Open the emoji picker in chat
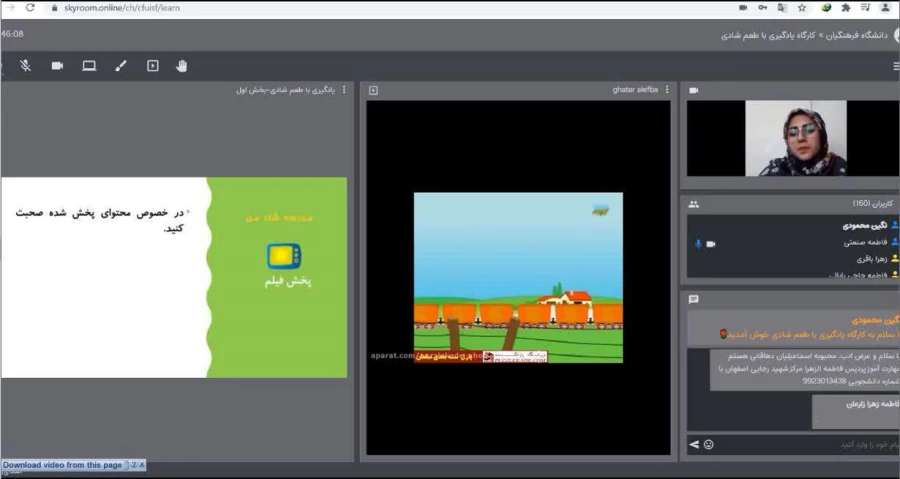 tap(709, 443)
